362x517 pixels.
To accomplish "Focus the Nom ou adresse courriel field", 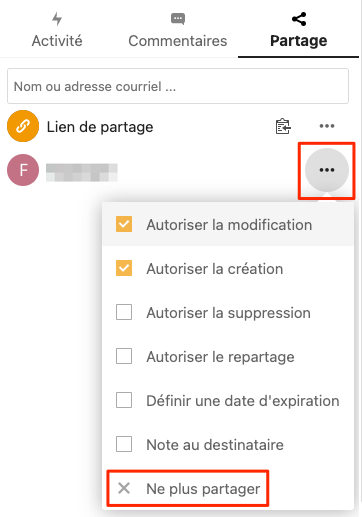I will click(178, 86).
